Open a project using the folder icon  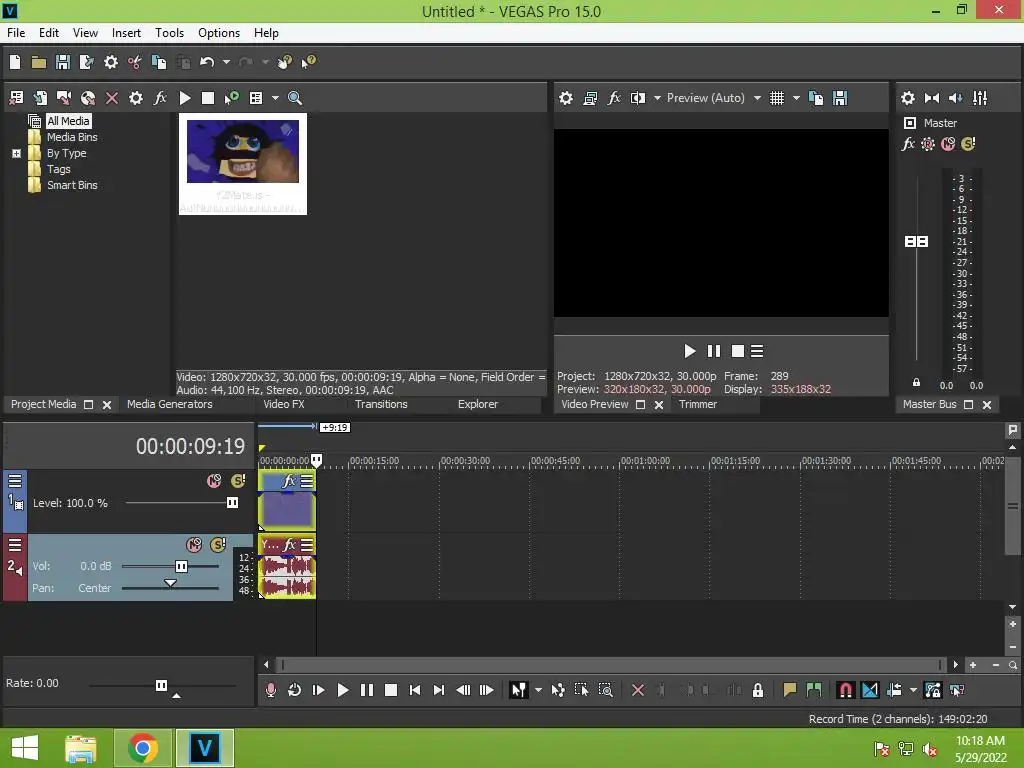click(39, 62)
